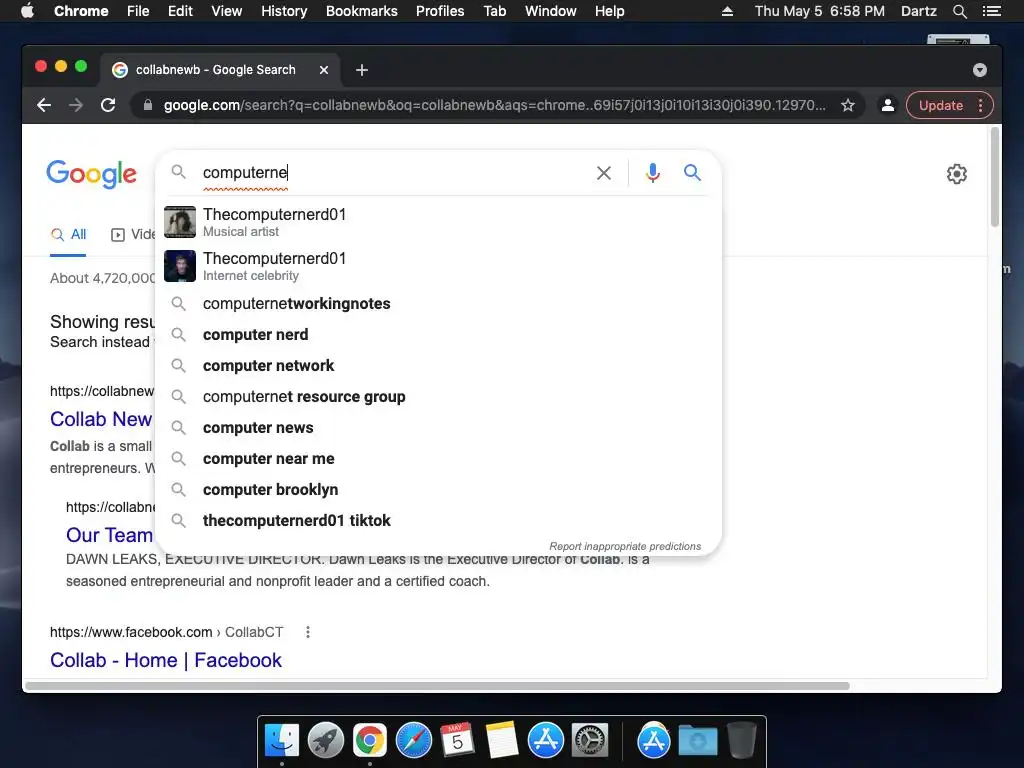The width and height of the screenshot is (1024, 768).
Task: Choose computernetworkingnotes suggestion
Action: coord(439,304)
